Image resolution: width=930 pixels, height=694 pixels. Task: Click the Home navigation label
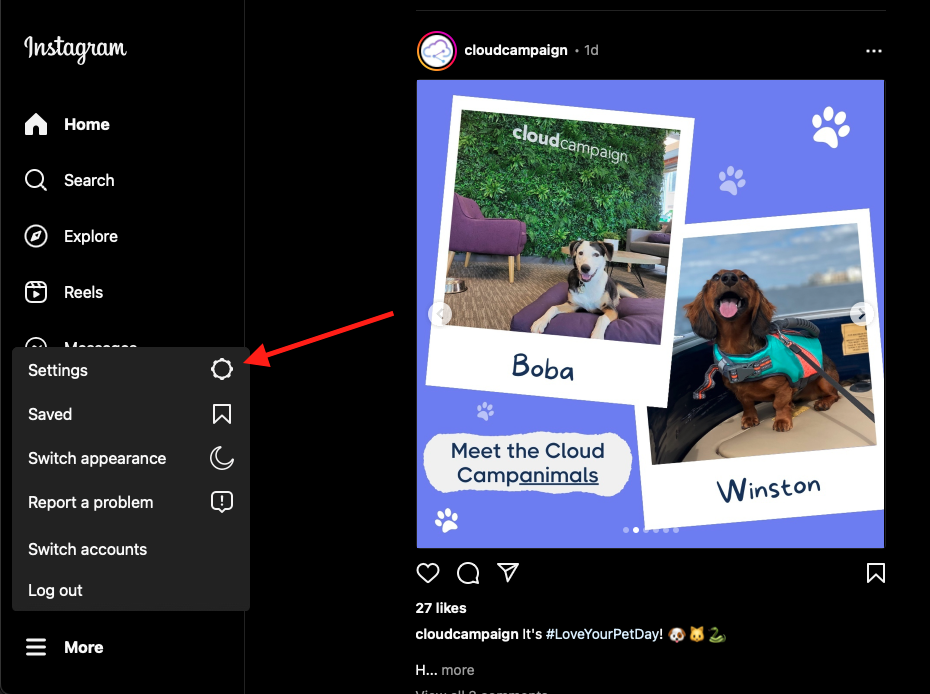click(x=87, y=124)
